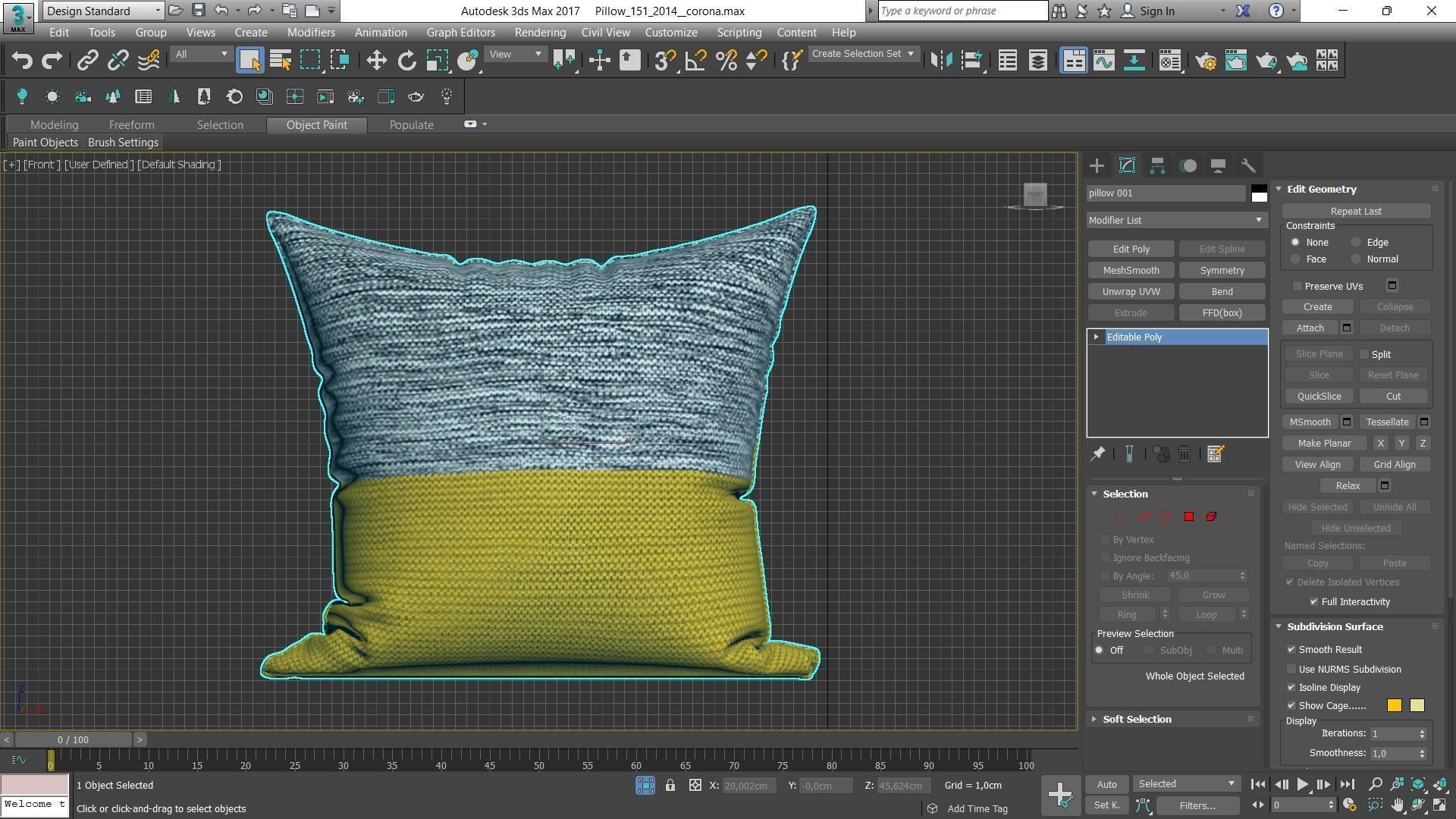The image size is (1456, 819).
Task: Select the Edge constraint radio button
Action: click(1356, 243)
